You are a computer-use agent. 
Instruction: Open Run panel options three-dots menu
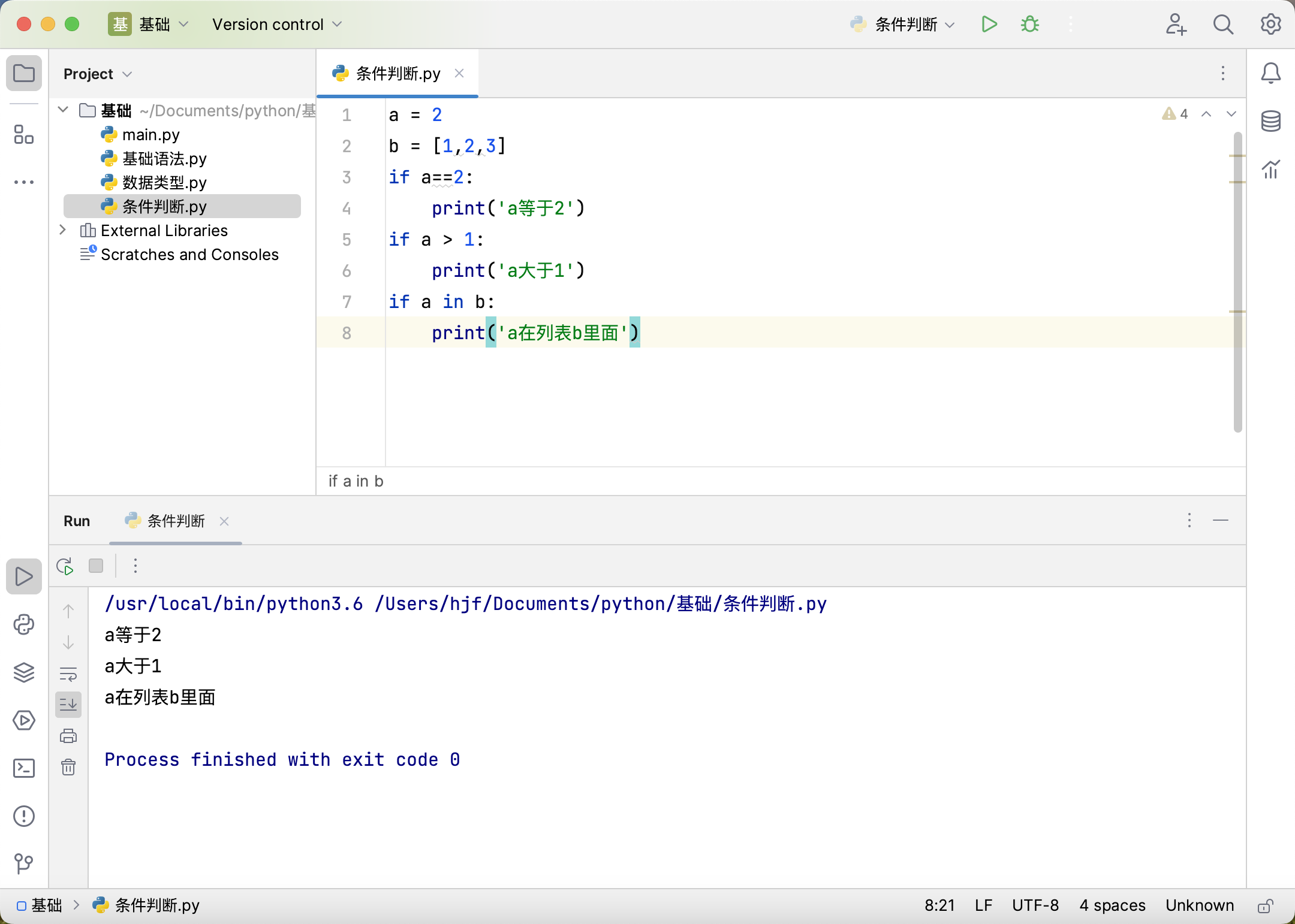pyautogui.click(x=1189, y=520)
